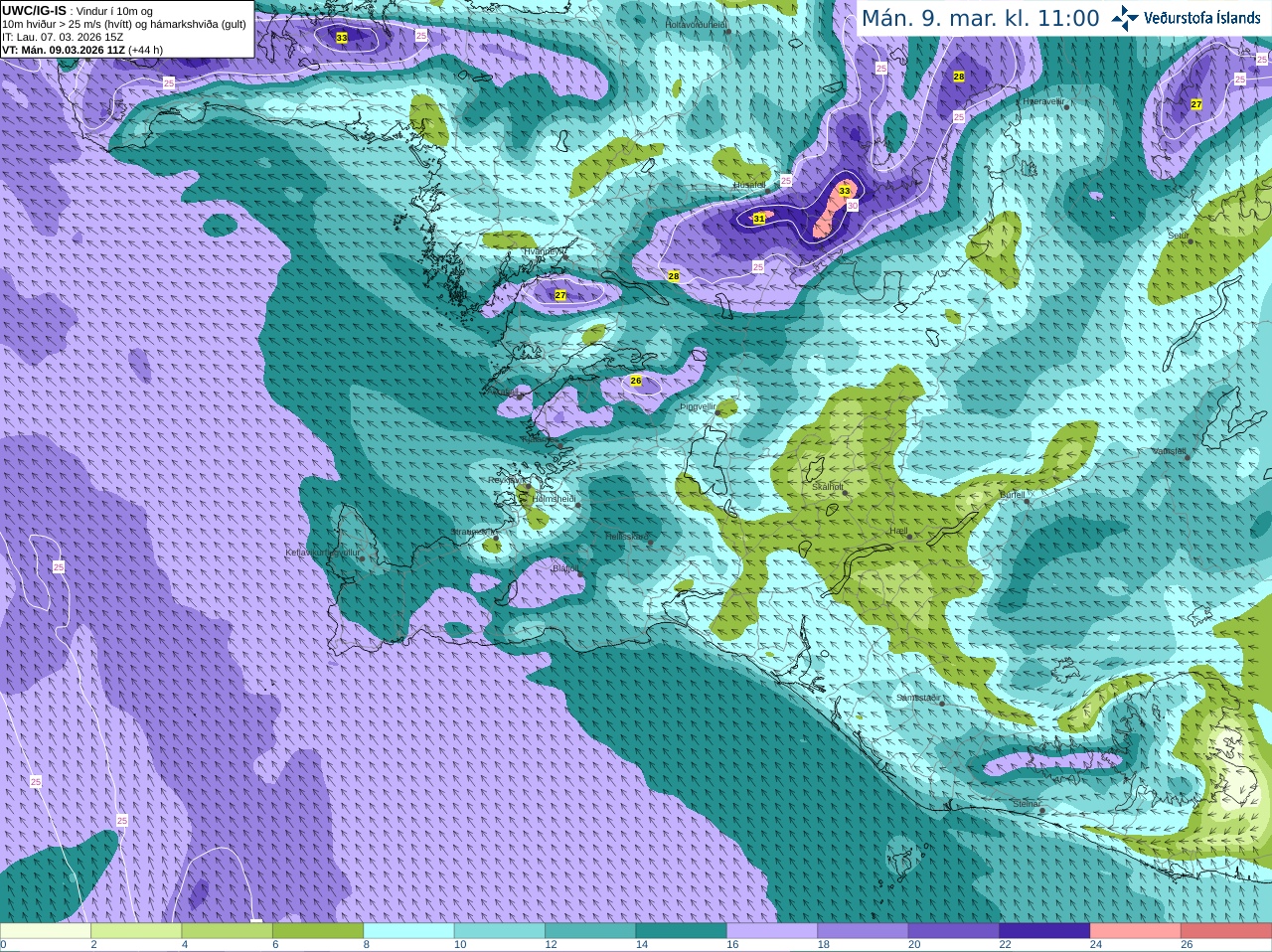
Task: Click the legend scale number 16
Action: pyautogui.click(x=732, y=945)
